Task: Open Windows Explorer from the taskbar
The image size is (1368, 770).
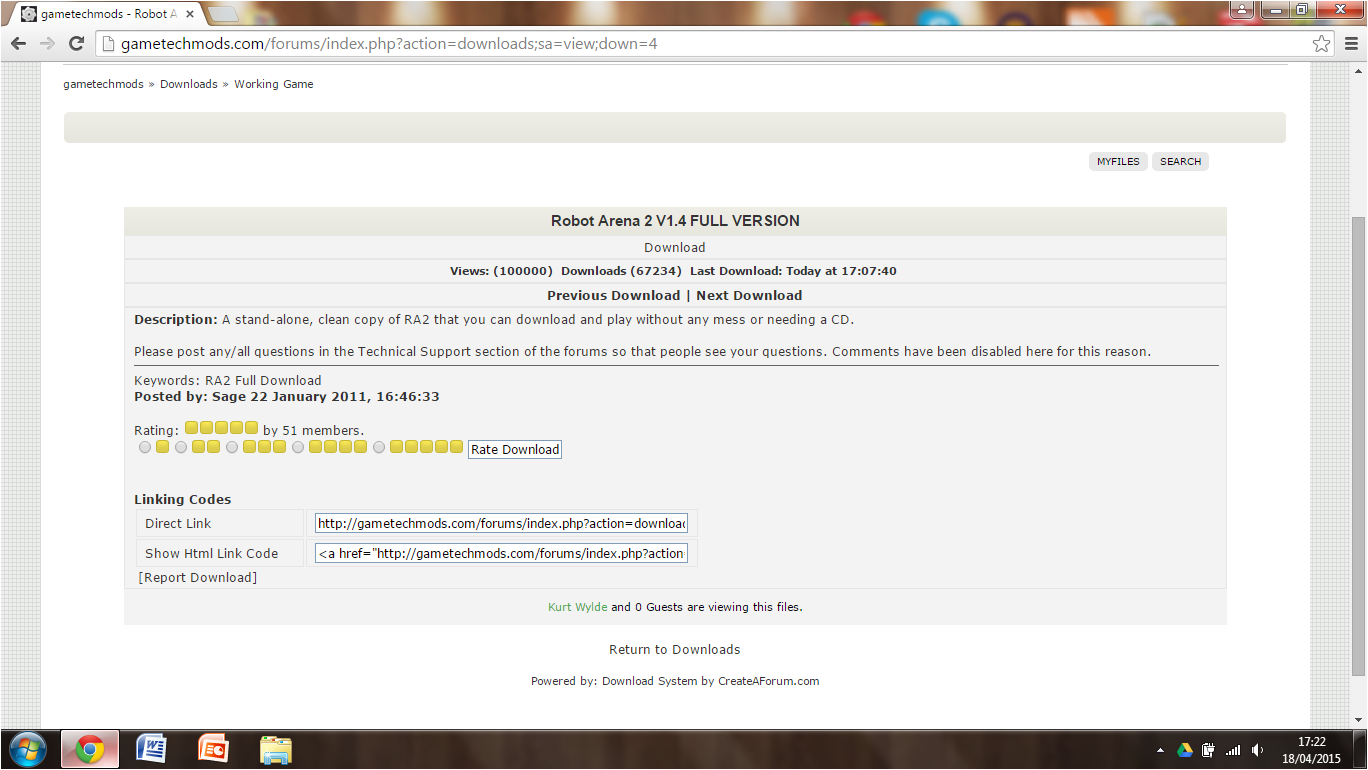Action: click(275, 749)
